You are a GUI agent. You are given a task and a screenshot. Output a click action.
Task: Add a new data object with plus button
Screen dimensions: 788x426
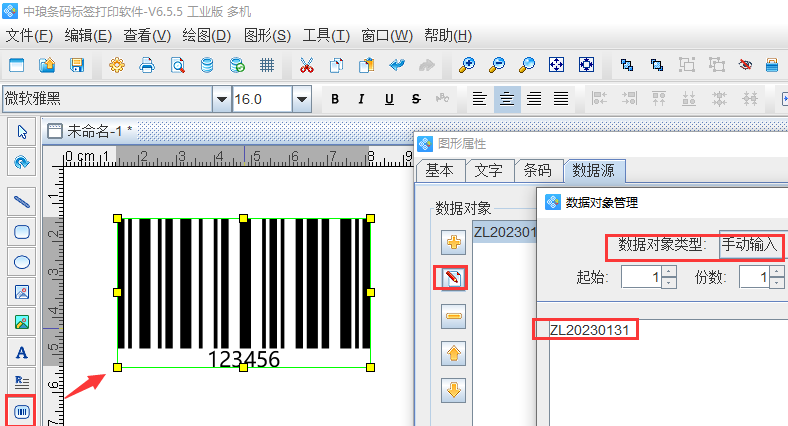click(x=453, y=243)
